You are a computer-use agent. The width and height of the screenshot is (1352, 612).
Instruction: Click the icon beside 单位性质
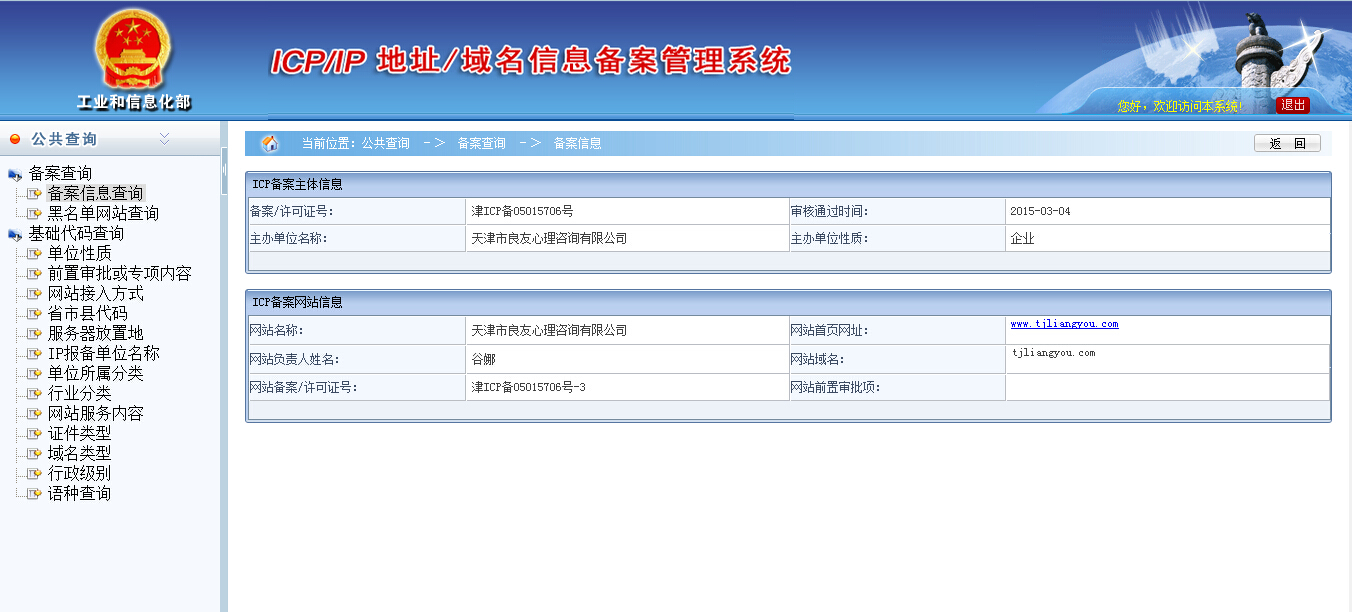pos(35,254)
